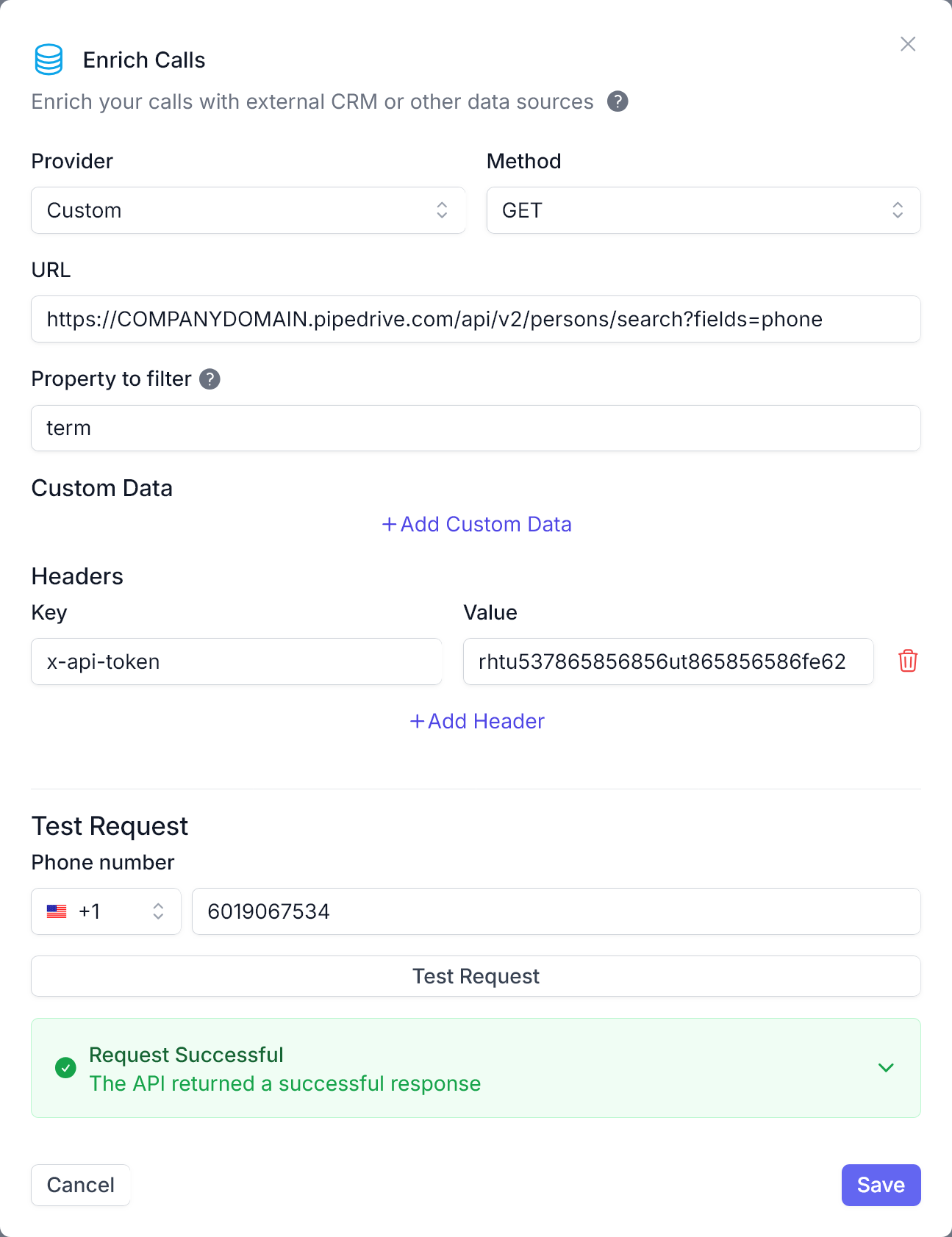Close the Enrich Calls dialog

pyautogui.click(x=908, y=44)
